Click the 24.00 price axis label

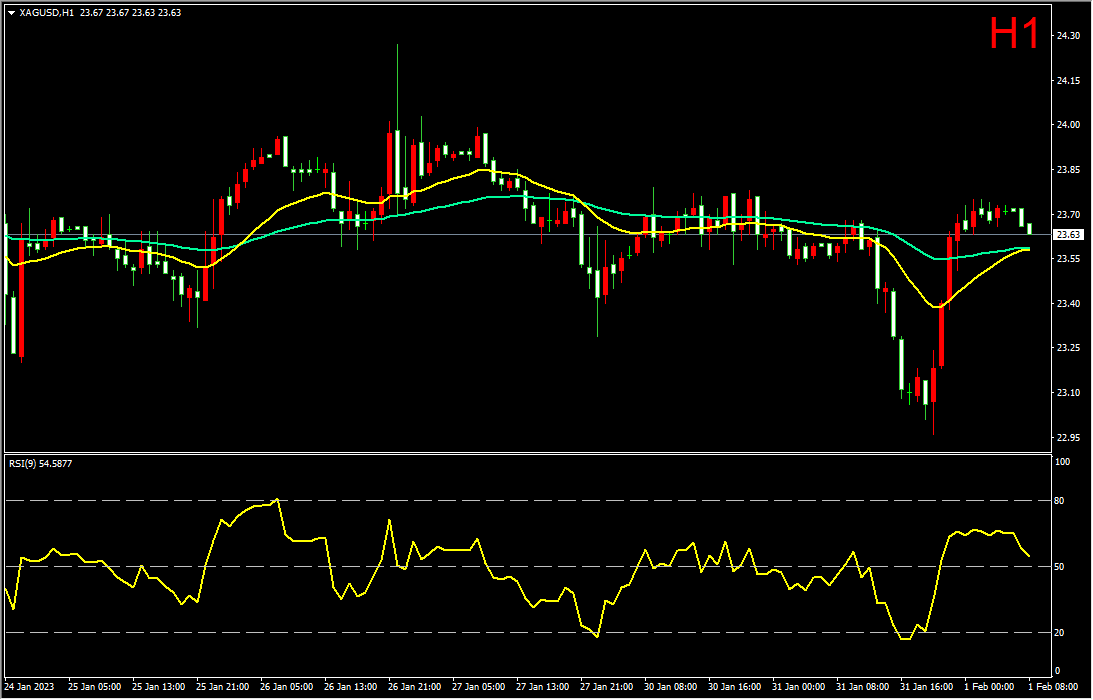click(1069, 125)
